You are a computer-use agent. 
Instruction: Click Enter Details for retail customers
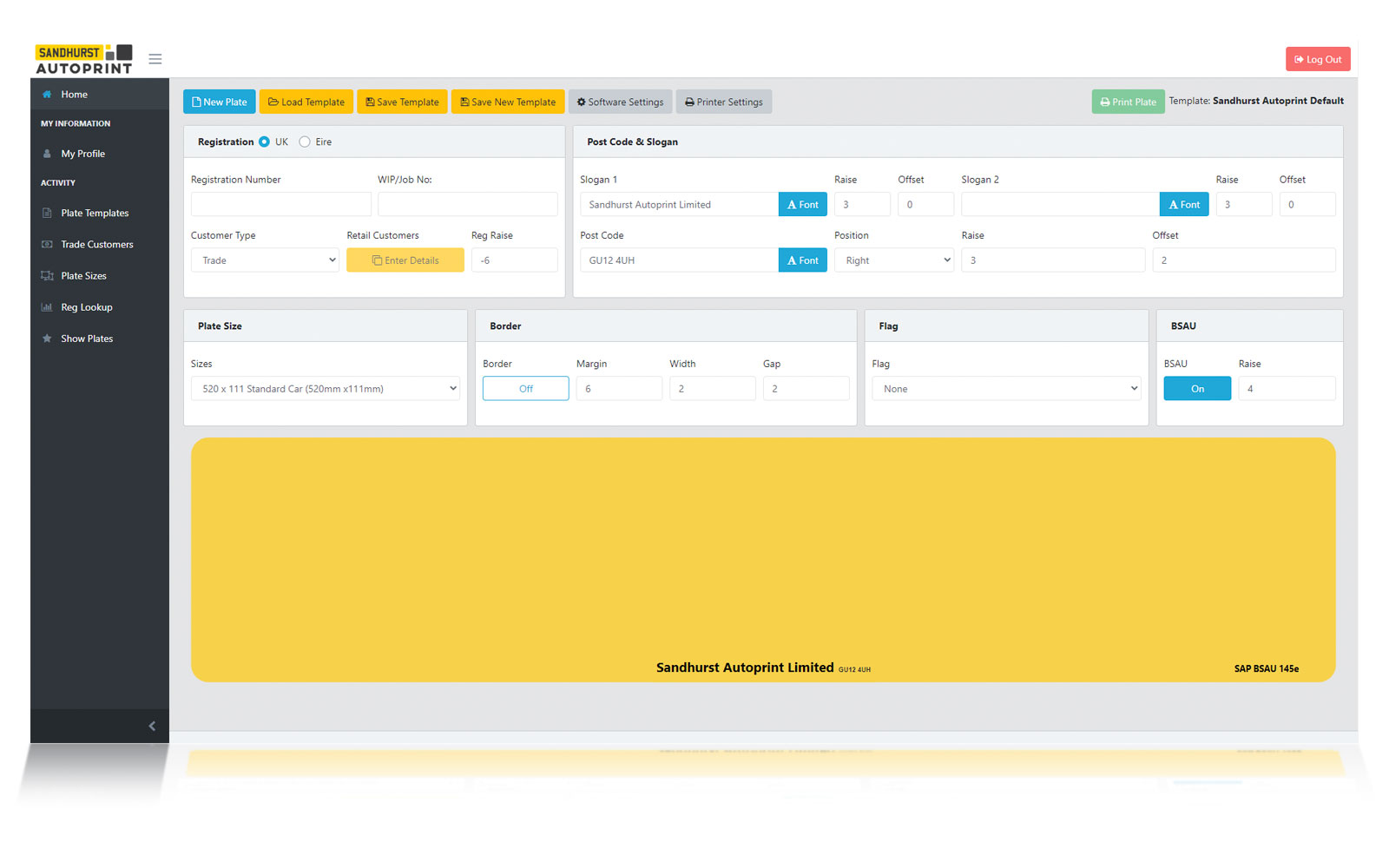405,260
